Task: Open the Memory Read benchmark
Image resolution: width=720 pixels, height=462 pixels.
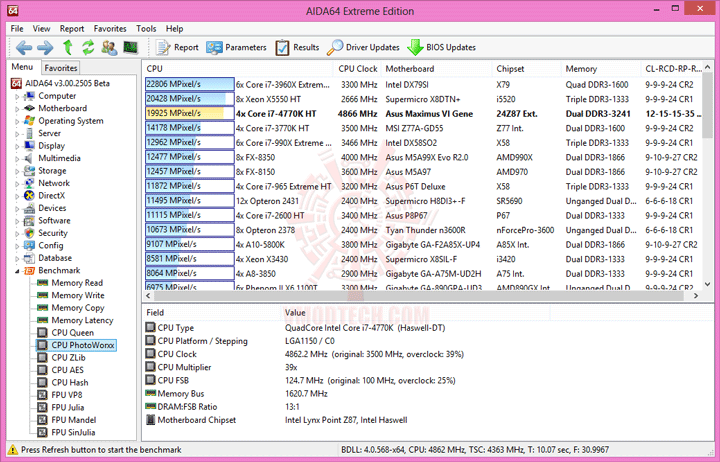Action: click(x=77, y=283)
